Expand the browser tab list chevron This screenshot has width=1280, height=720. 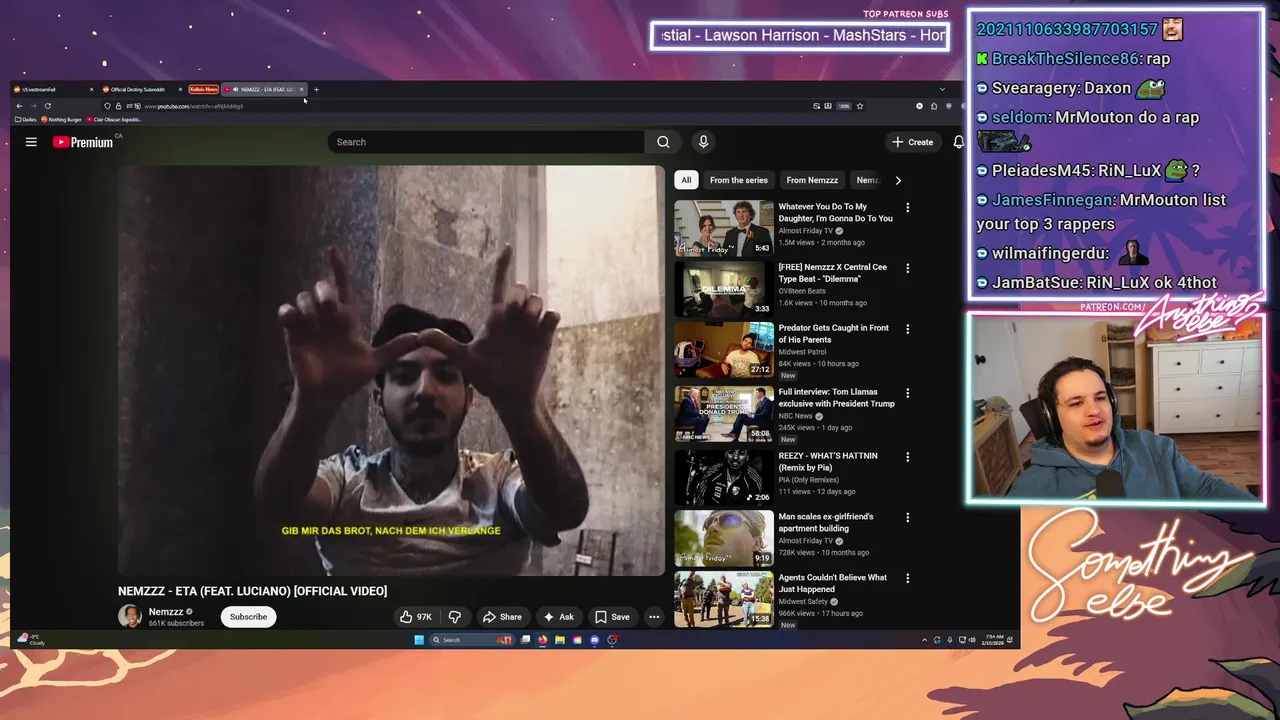click(x=941, y=89)
